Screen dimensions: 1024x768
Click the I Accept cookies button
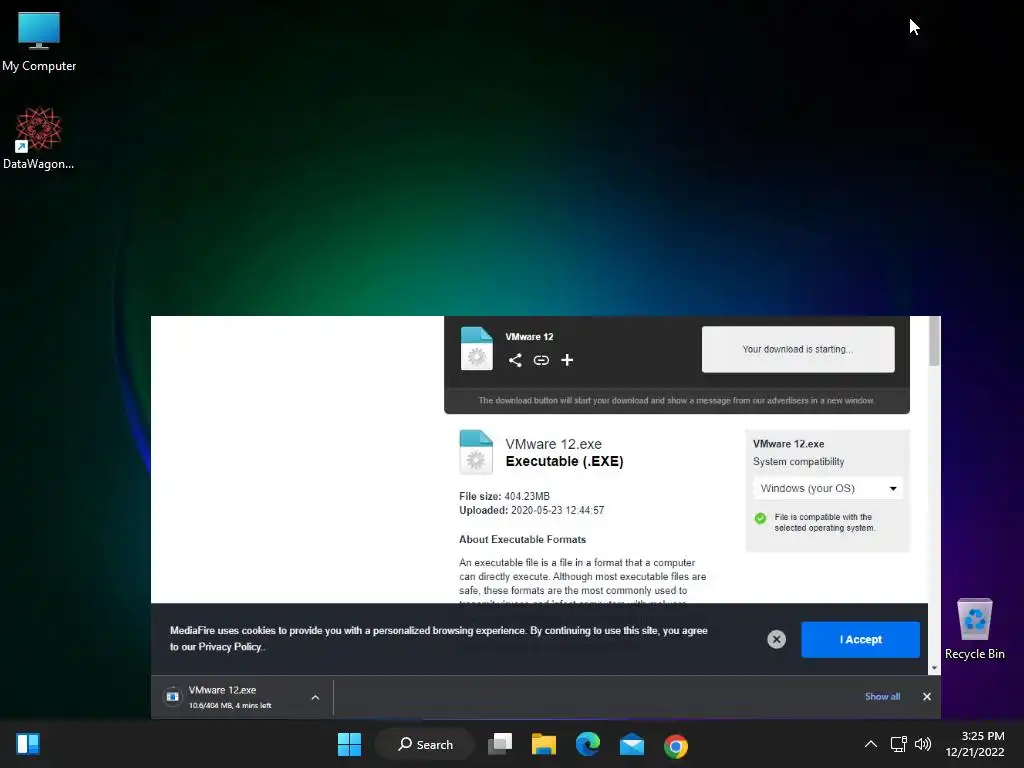point(860,639)
